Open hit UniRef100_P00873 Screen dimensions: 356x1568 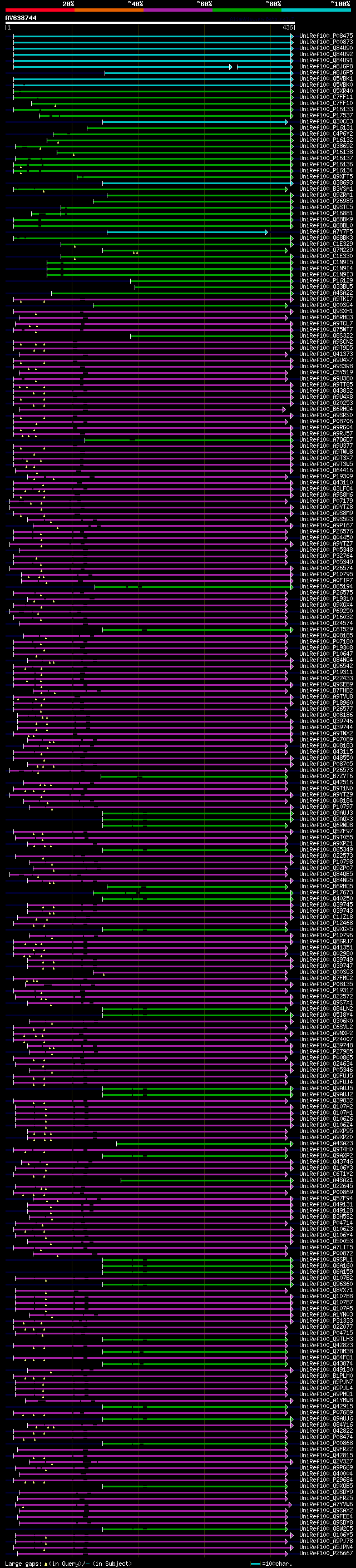click(x=326, y=42)
